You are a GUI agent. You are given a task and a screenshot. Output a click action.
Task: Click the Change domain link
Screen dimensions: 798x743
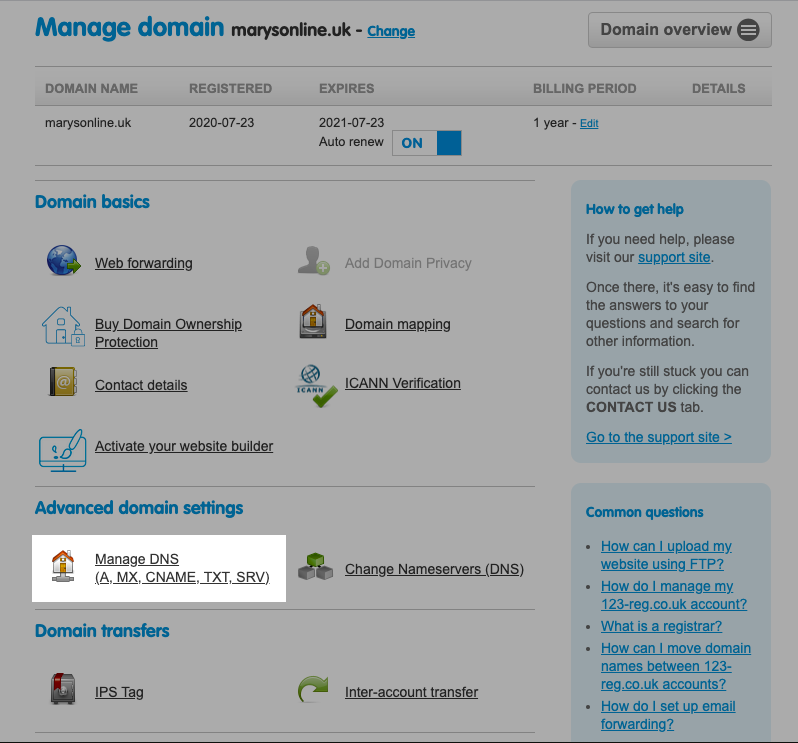point(391,31)
